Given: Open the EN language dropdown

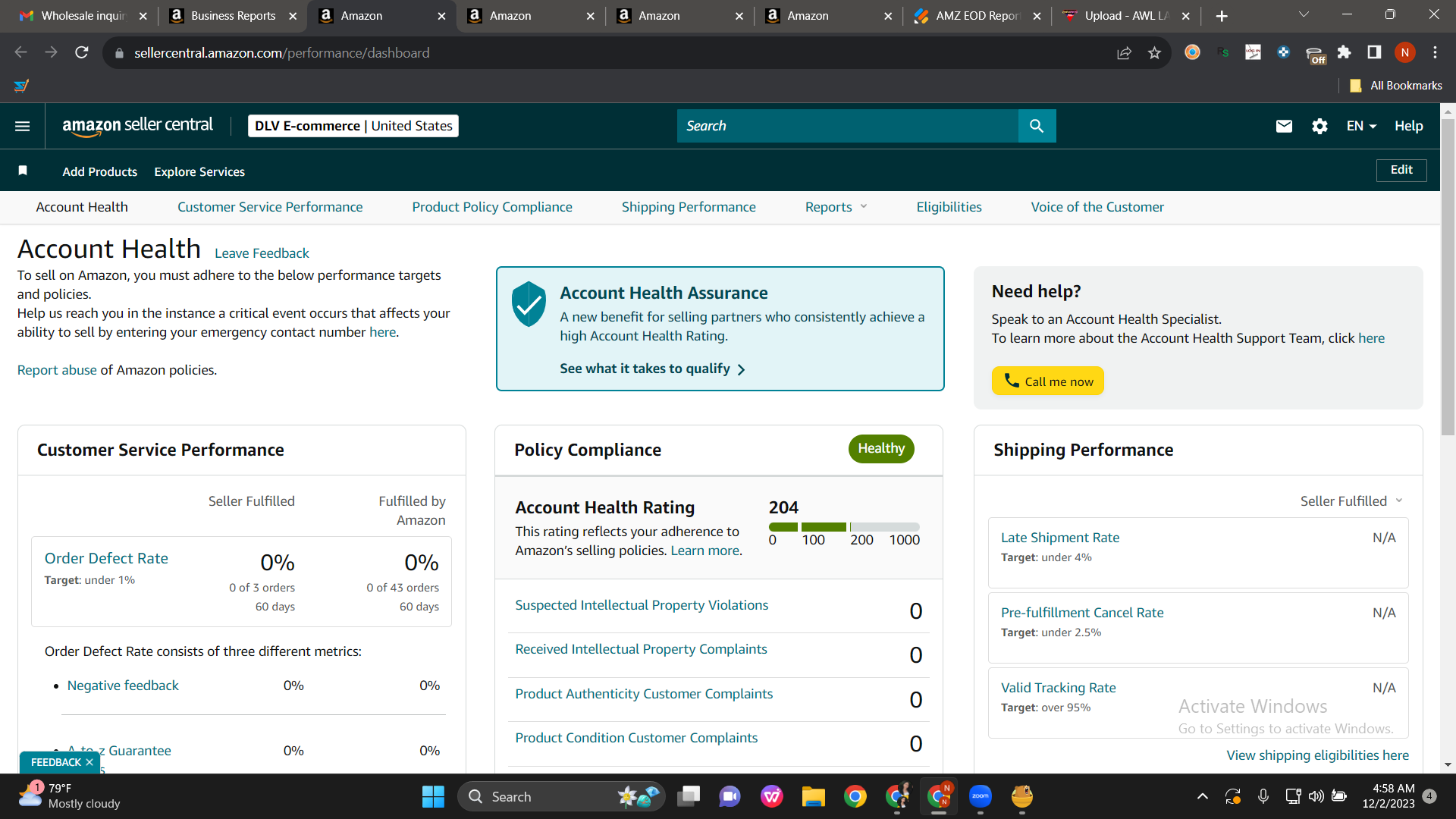Looking at the screenshot, I should coord(1361,126).
